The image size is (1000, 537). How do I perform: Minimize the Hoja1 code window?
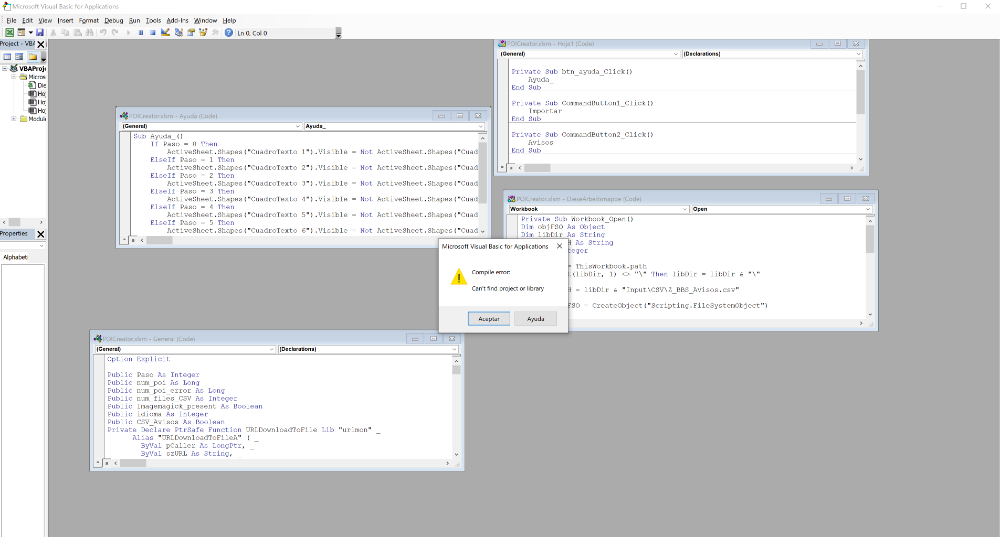[x=819, y=43]
